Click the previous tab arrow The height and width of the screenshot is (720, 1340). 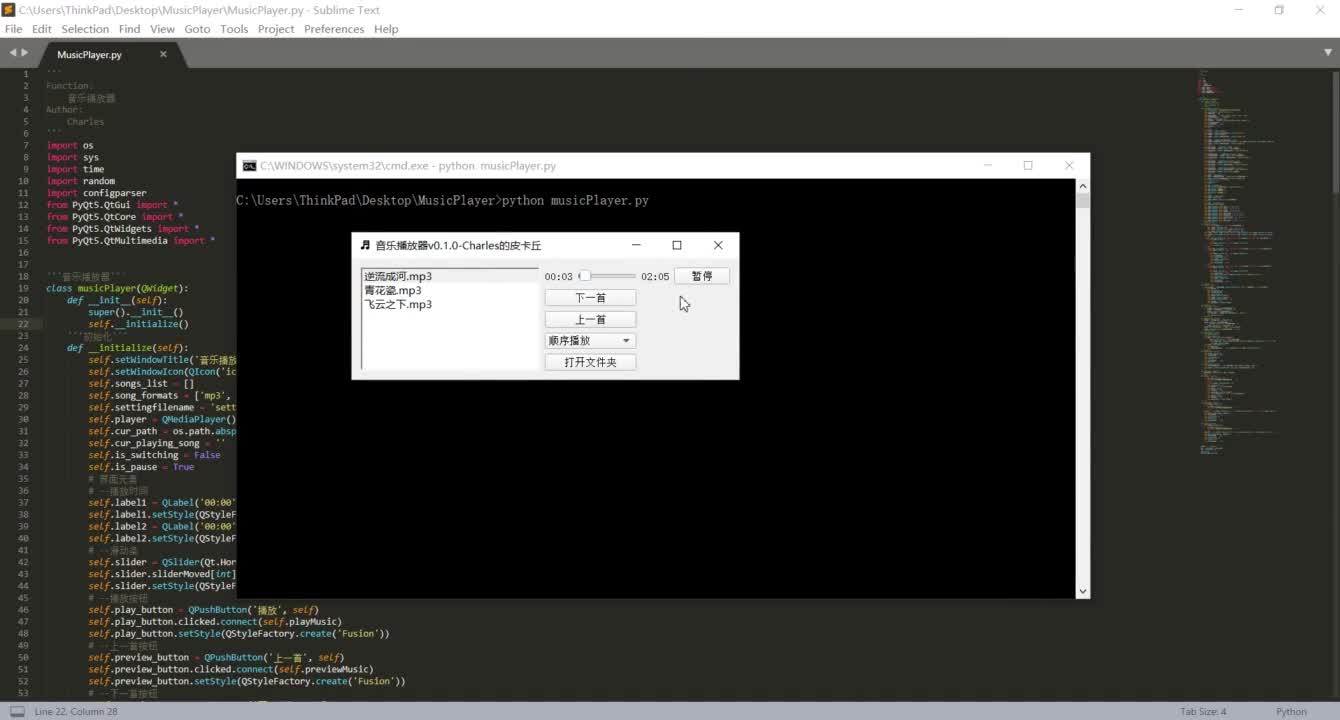point(13,53)
